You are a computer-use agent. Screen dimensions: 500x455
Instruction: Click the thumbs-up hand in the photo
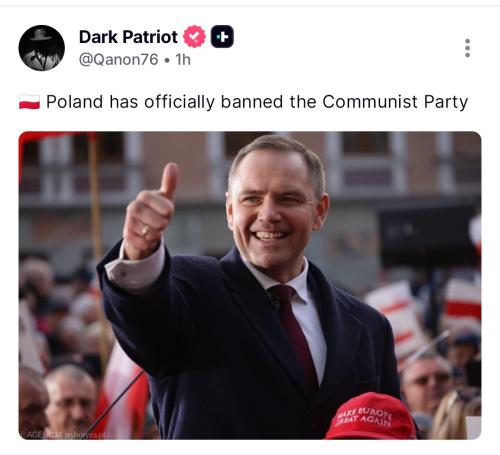pyautogui.click(x=151, y=211)
